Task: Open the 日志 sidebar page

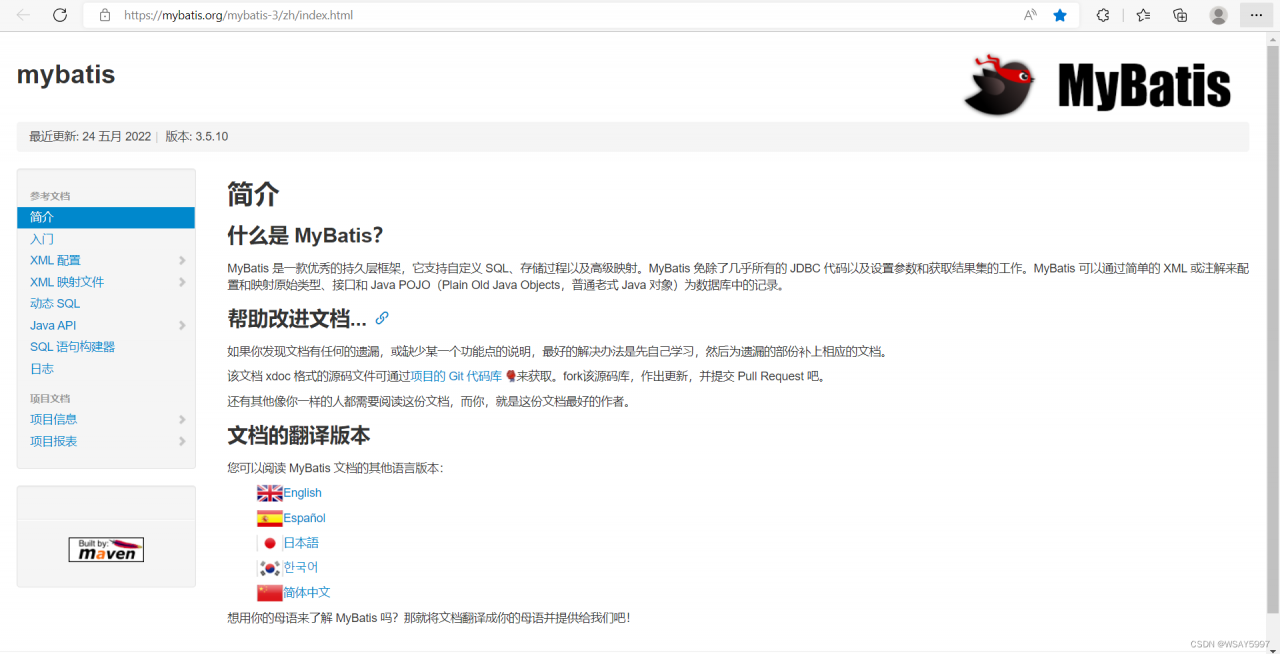Action: tap(42, 368)
